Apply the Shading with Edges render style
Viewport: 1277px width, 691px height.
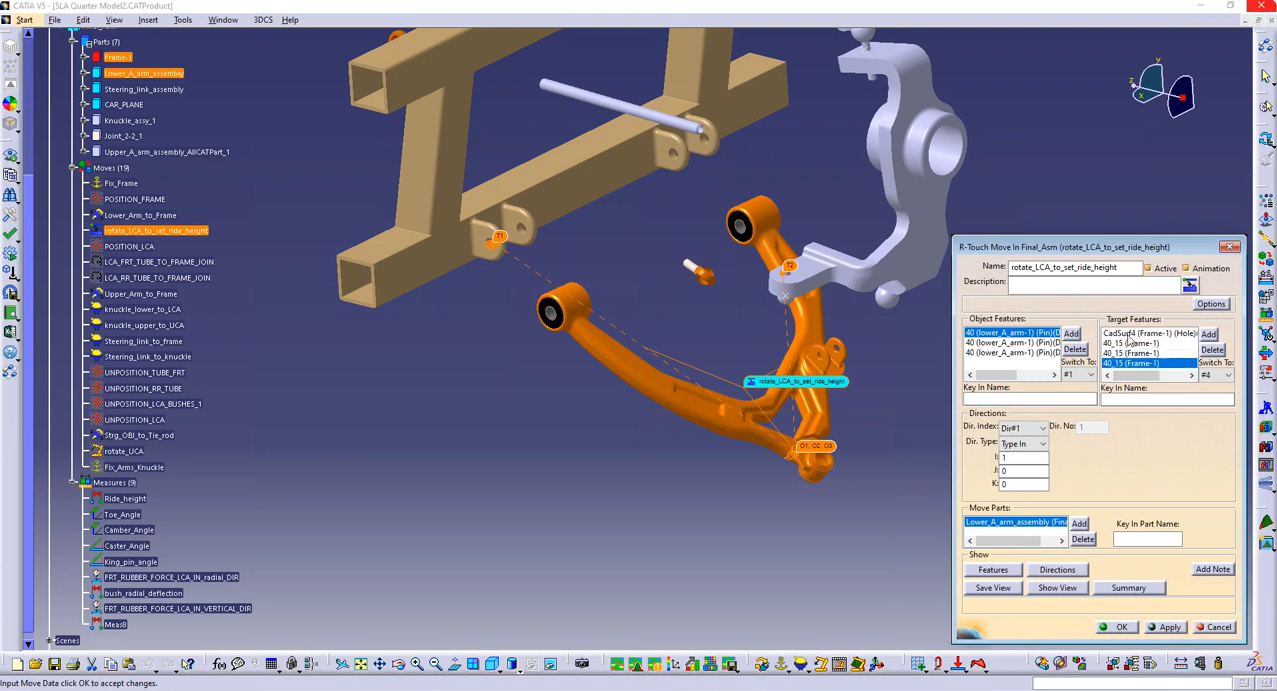click(x=512, y=663)
